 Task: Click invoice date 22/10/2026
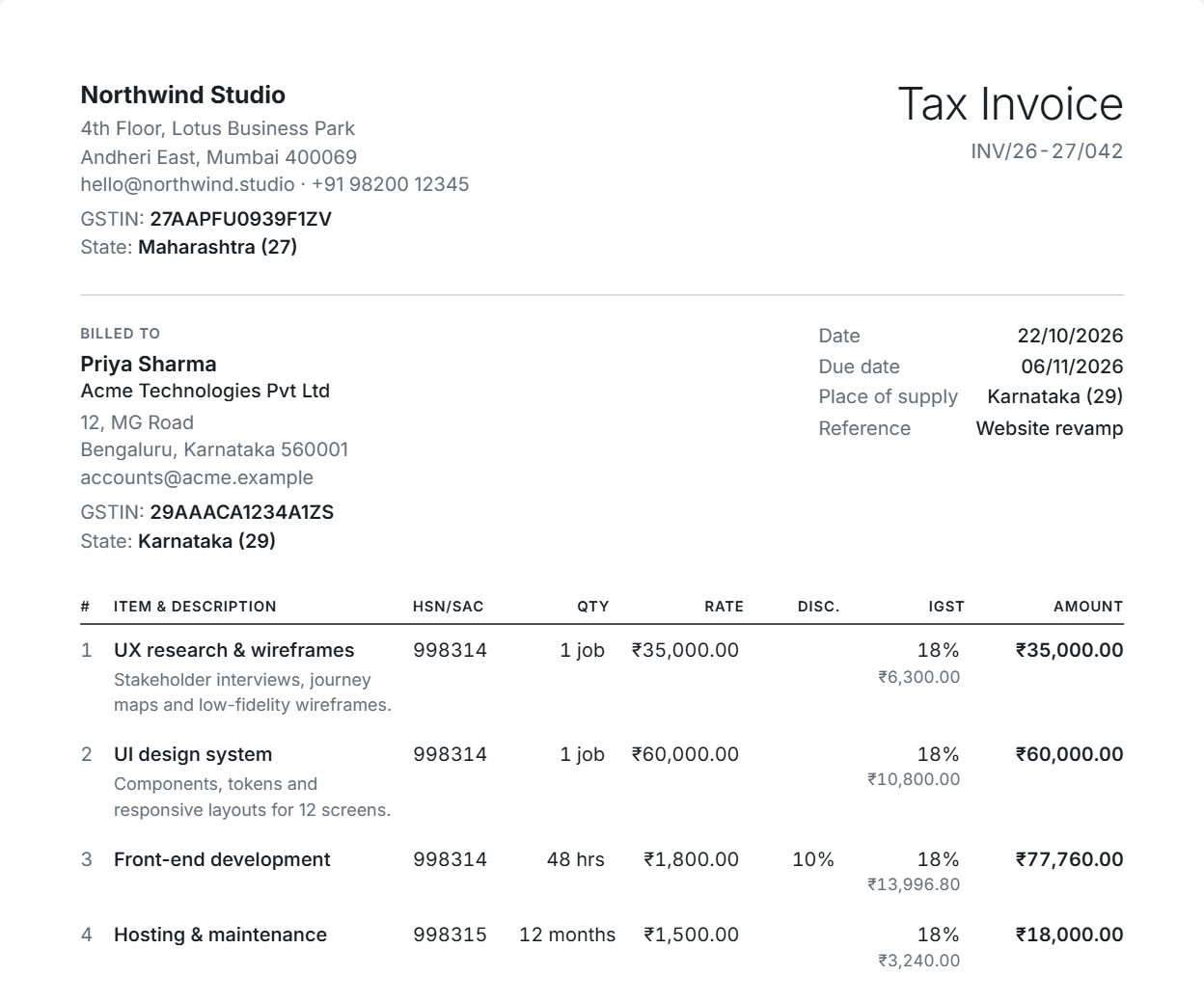(x=1071, y=336)
